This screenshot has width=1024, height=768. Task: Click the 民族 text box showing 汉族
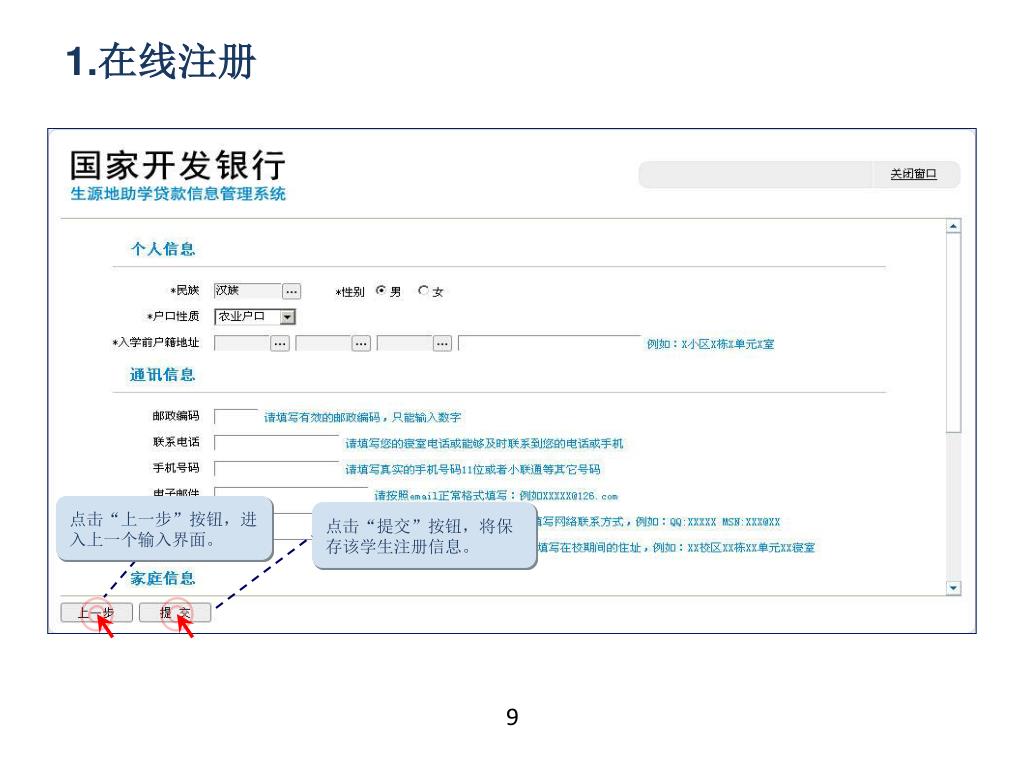(246, 292)
